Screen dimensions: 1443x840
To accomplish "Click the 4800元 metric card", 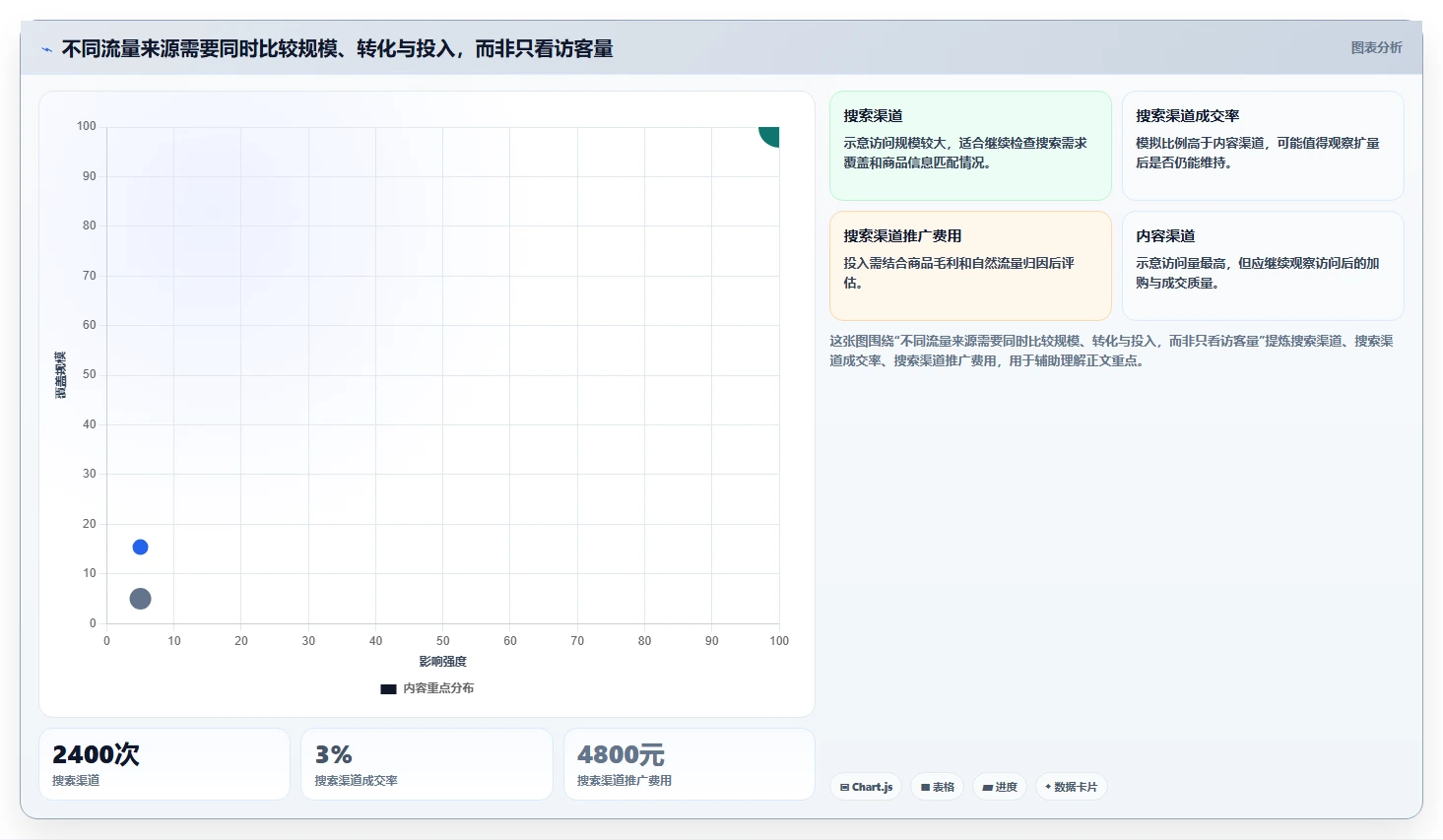I will coord(689,764).
